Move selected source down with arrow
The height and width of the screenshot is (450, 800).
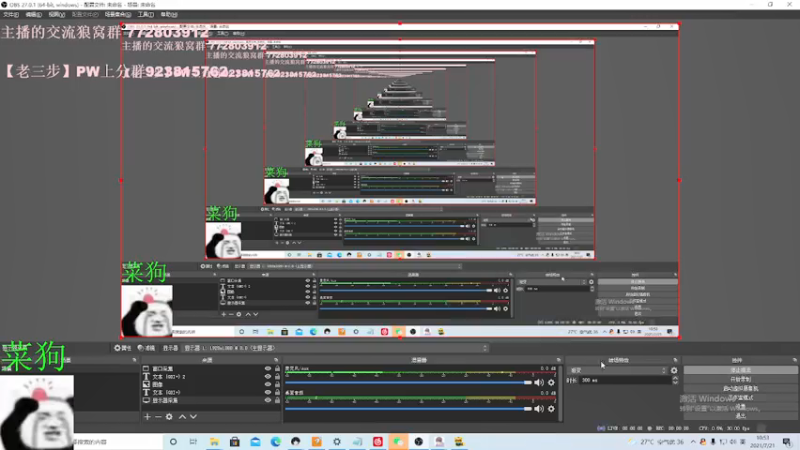click(193, 417)
